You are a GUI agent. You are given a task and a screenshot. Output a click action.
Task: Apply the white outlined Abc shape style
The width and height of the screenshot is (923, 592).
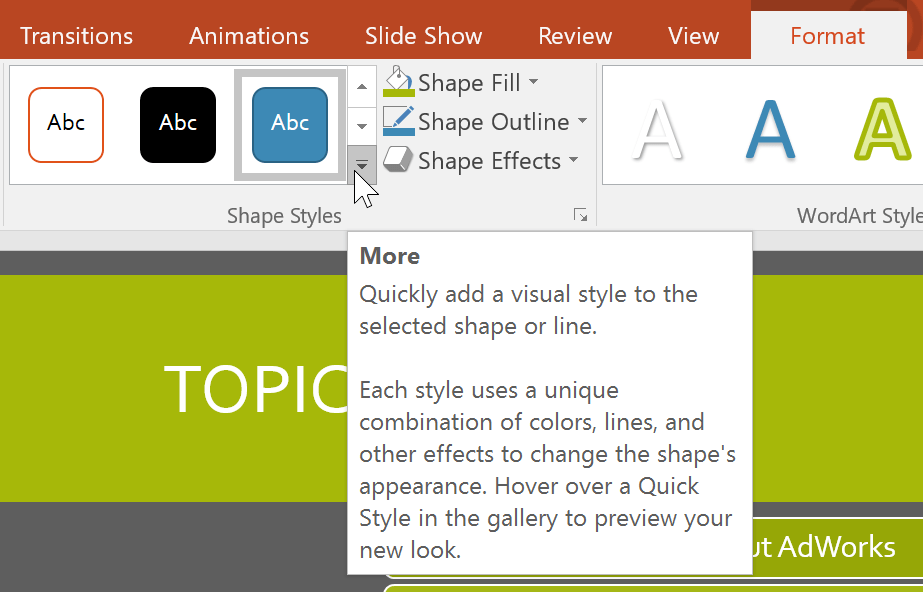coord(65,124)
